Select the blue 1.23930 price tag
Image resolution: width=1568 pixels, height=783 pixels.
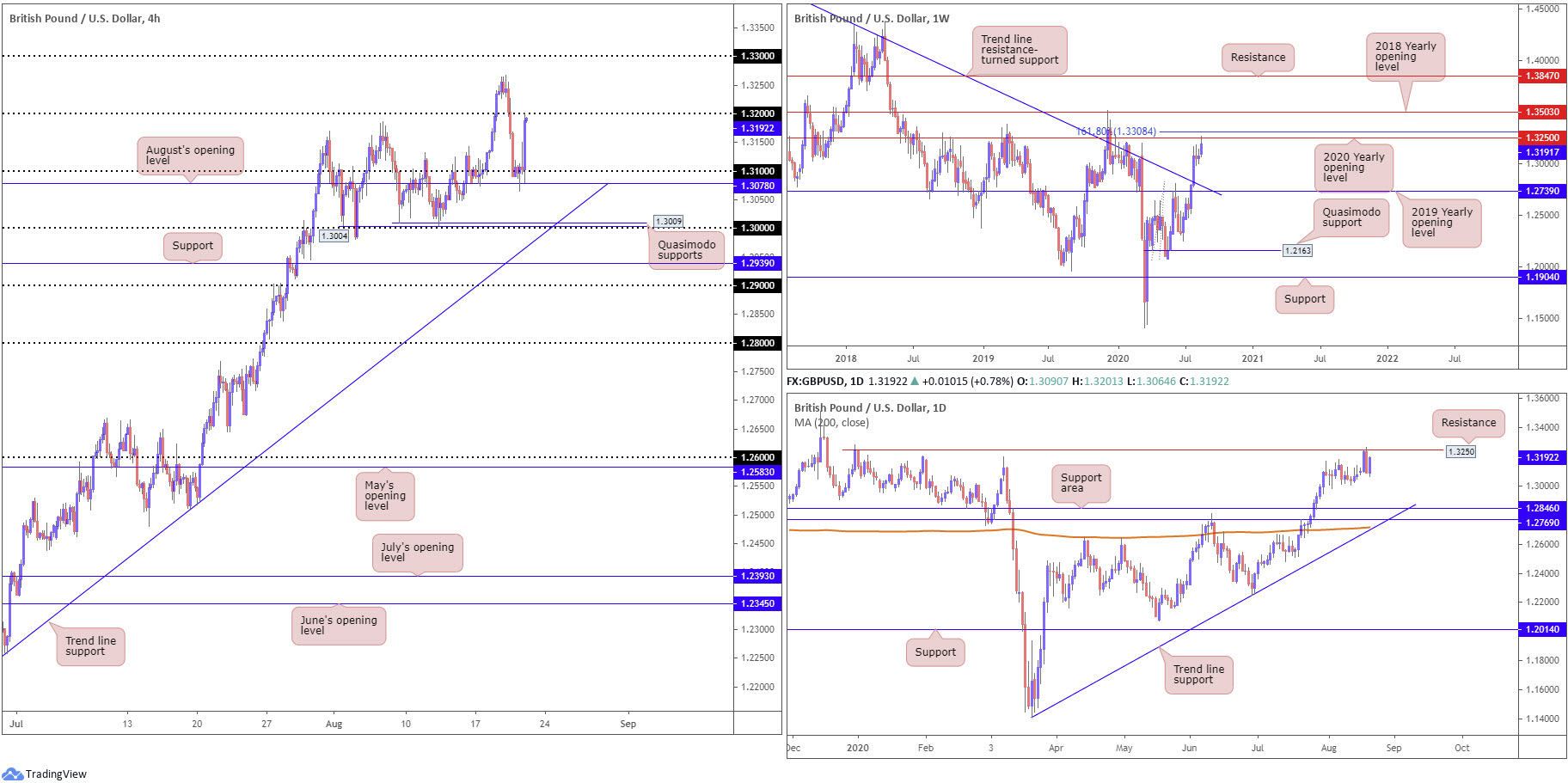point(757,576)
